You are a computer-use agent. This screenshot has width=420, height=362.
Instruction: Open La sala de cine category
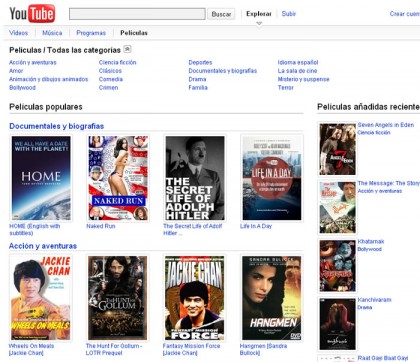297,71
